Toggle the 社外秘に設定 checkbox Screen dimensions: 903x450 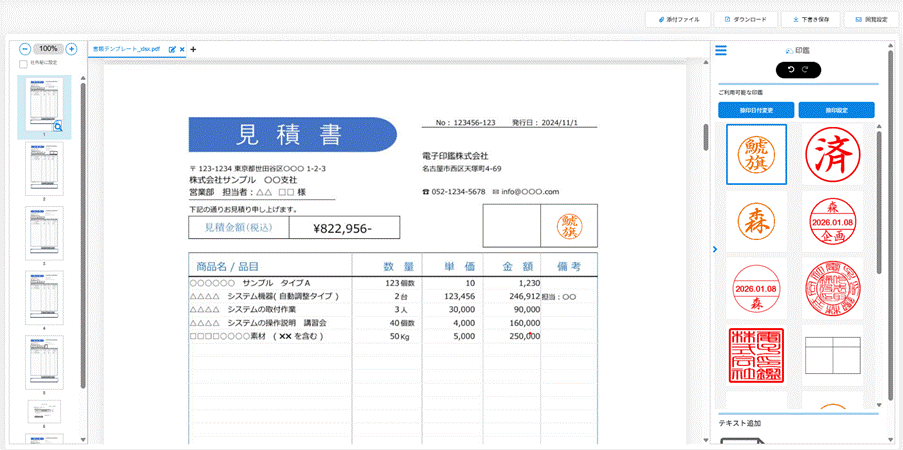point(25,63)
